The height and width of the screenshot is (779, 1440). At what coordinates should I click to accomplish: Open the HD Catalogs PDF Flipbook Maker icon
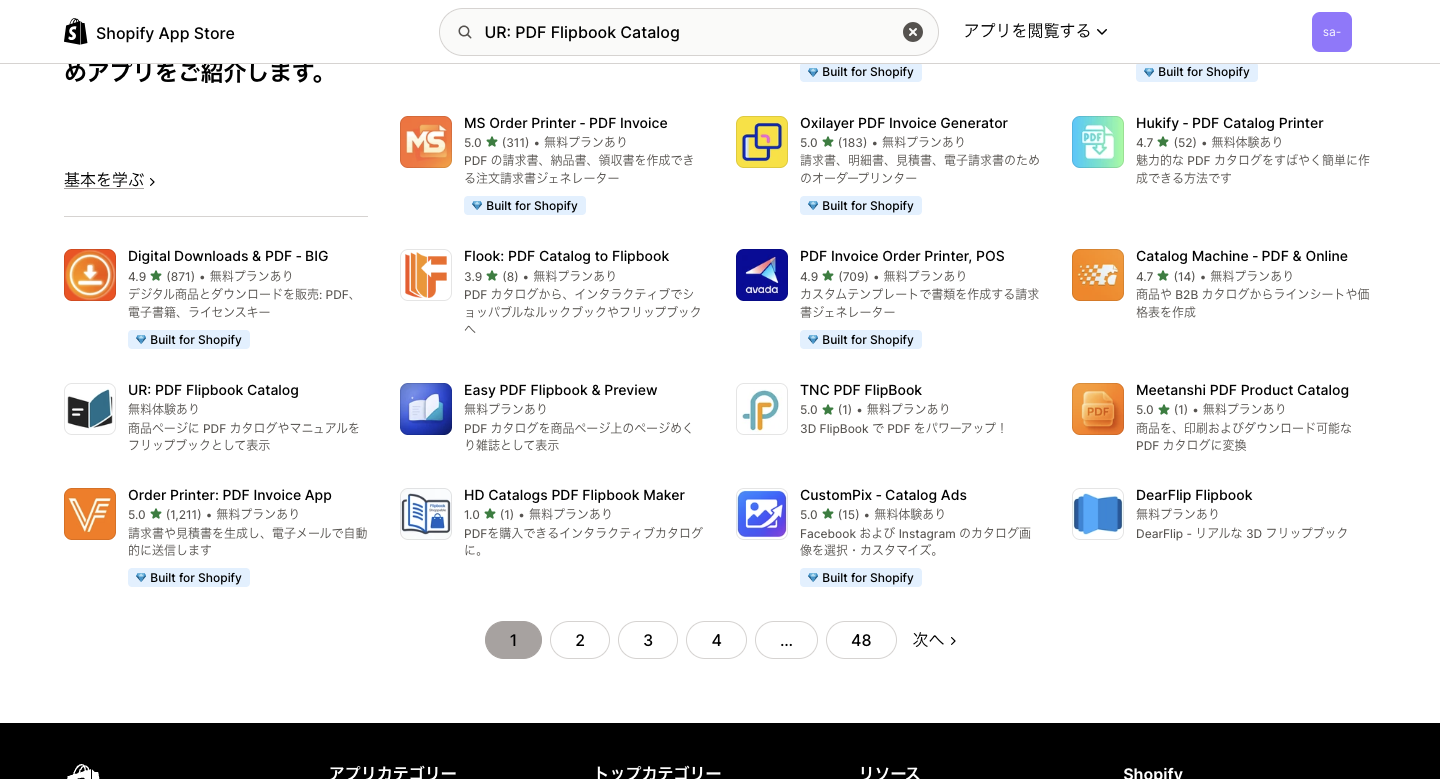[426, 514]
